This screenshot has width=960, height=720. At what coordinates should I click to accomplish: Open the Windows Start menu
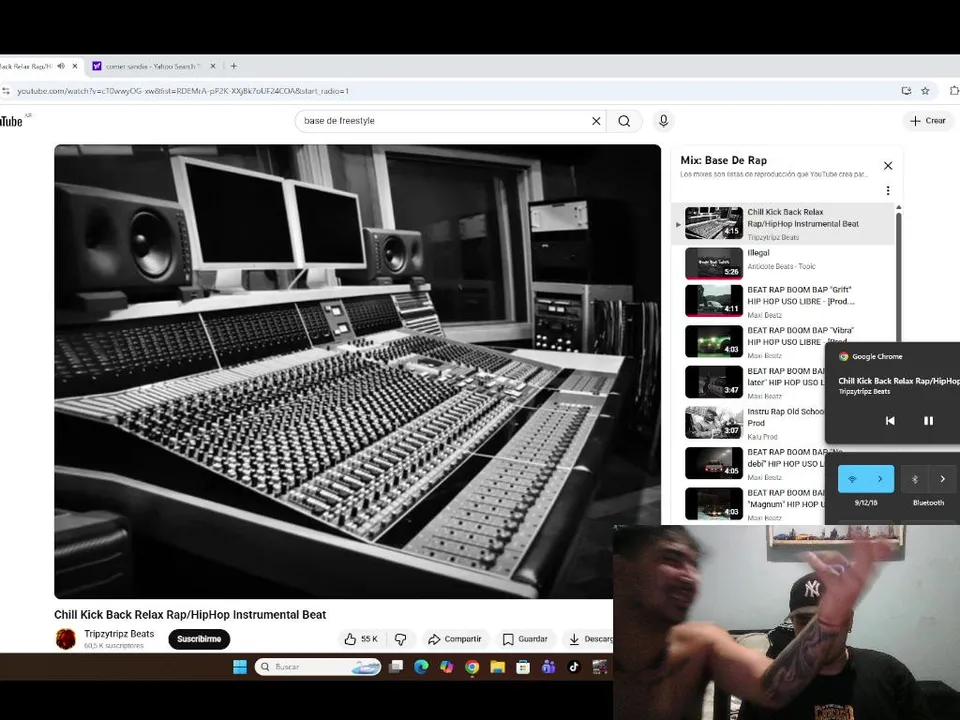coord(240,667)
